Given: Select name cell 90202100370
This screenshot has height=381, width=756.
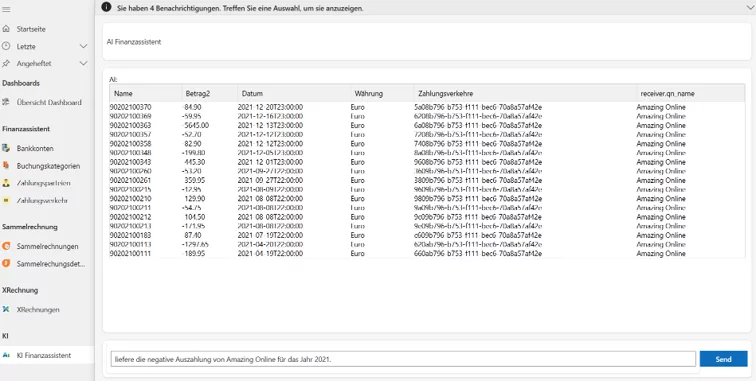Looking at the screenshot, I should tap(130, 107).
